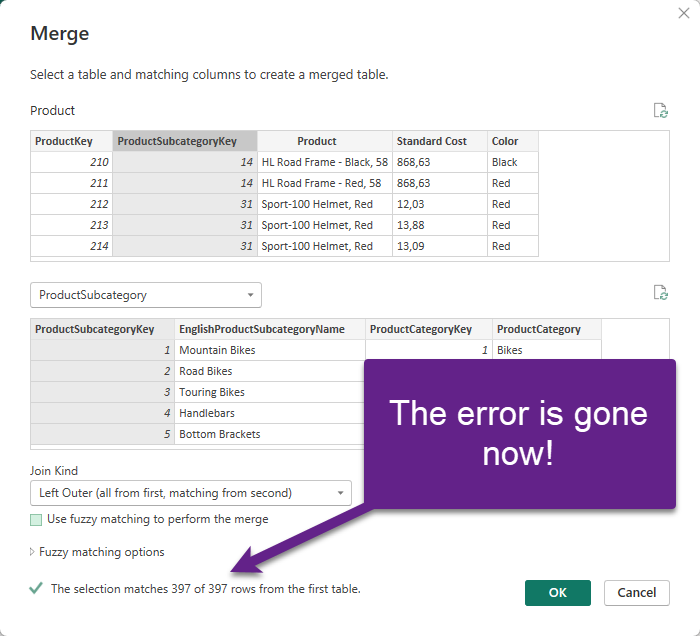700x636 pixels.
Task: Click the green match status checkmark icon
Action: pyautogui.click(x=37, y=589)
